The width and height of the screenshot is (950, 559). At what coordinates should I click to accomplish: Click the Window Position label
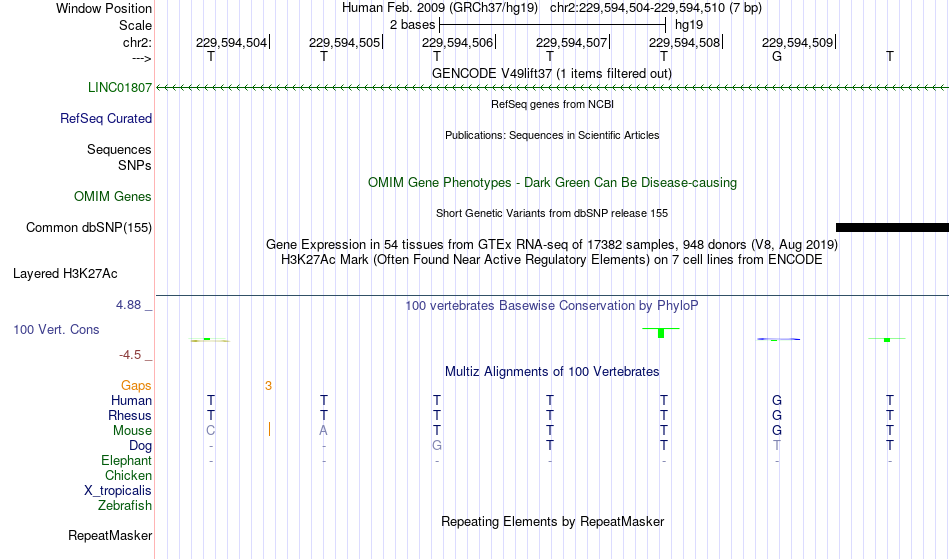[x=104, y=8]
